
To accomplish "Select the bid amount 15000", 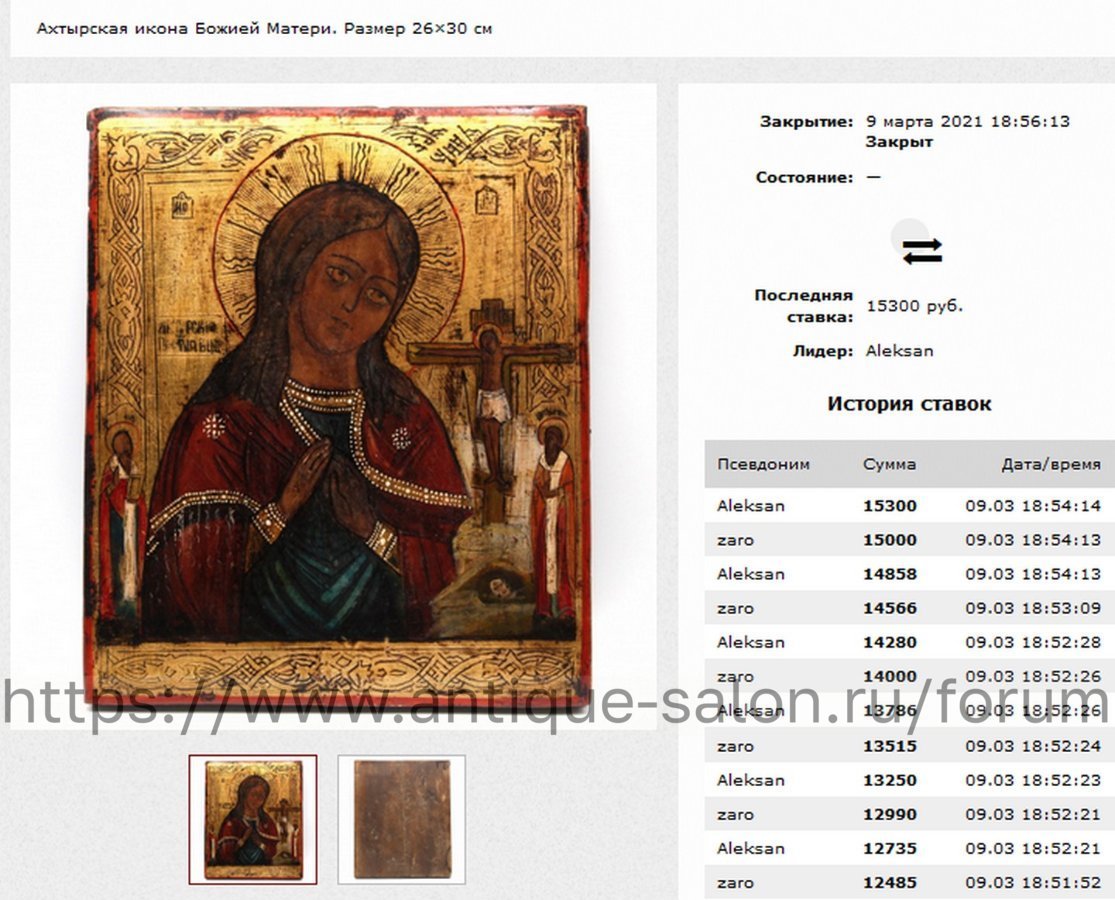I will pyautogui.click(x=890, y=540).
